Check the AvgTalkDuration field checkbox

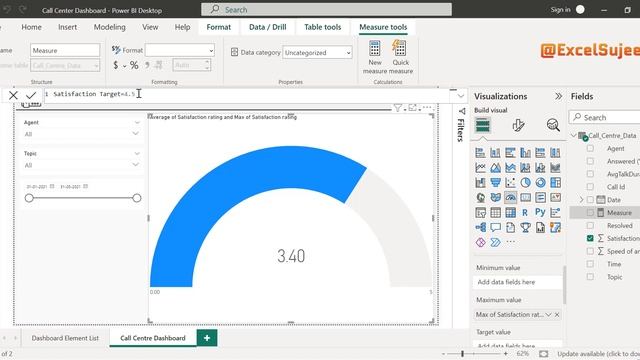pos(590,174)
